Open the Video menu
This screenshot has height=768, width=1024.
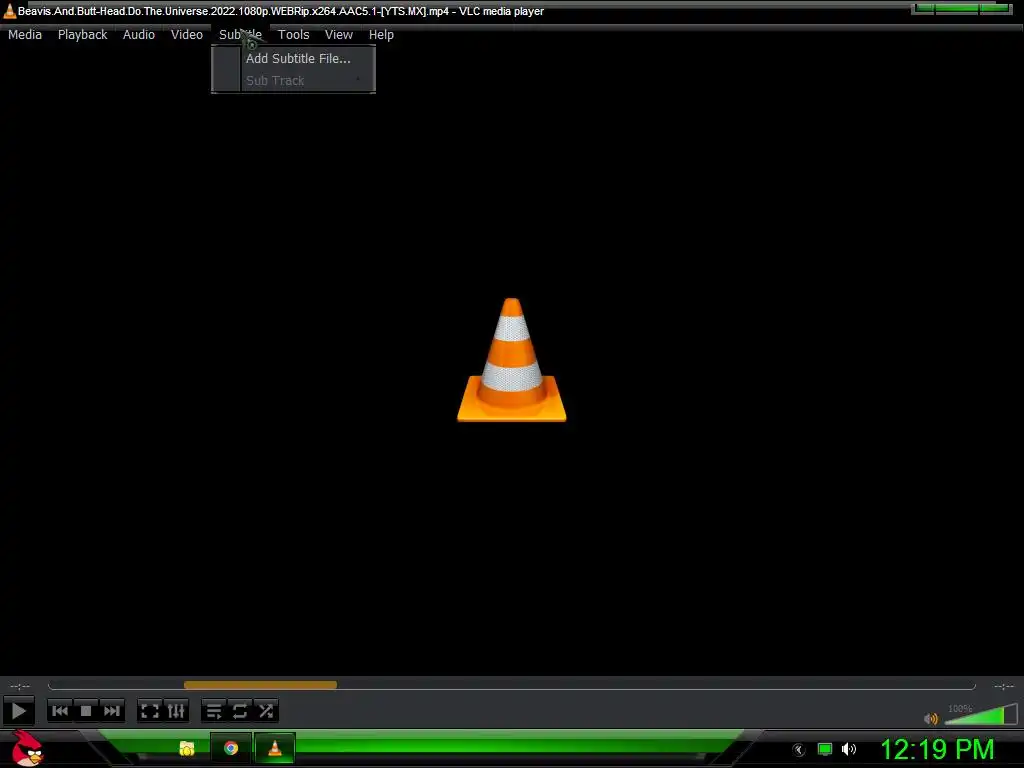[x=187, y=35]
